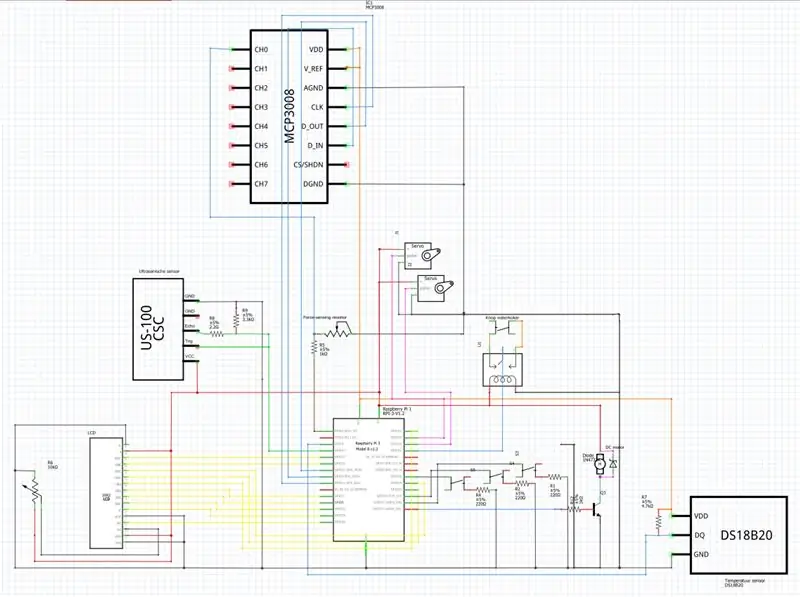Select the "DC motor" caption
The height and width of the screenshot is (597, 800).
pos(615,447)
